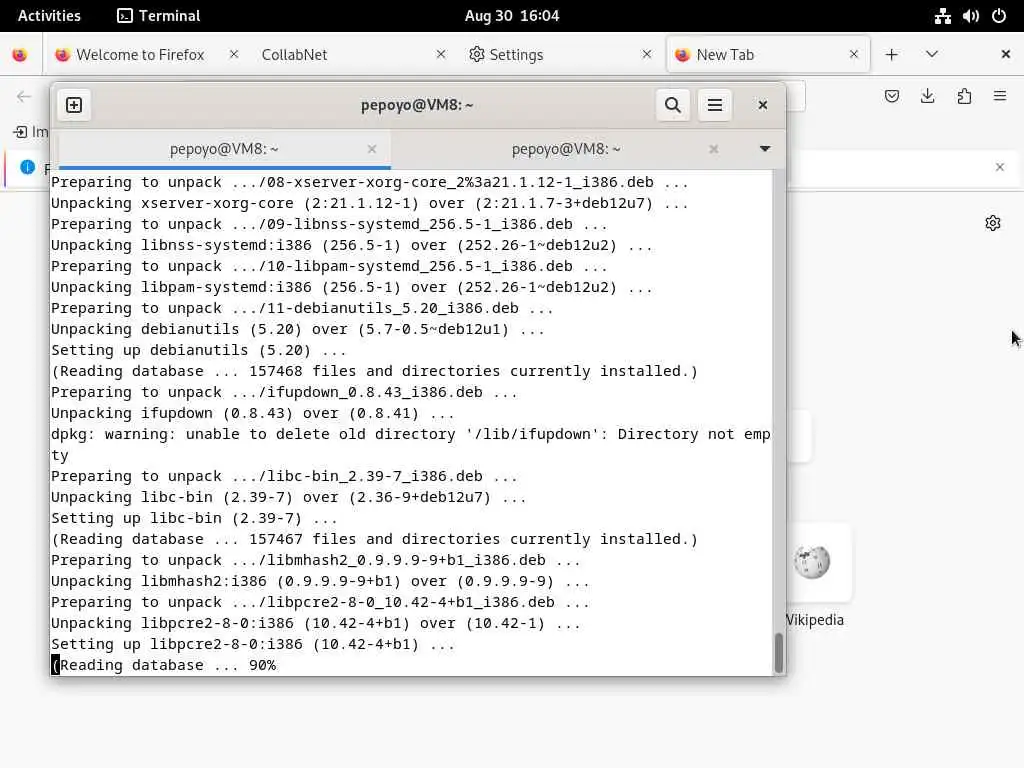This screenshot has height=768, width=1024.
Task: Click the volume speaker icon
Action: (970, 16)
